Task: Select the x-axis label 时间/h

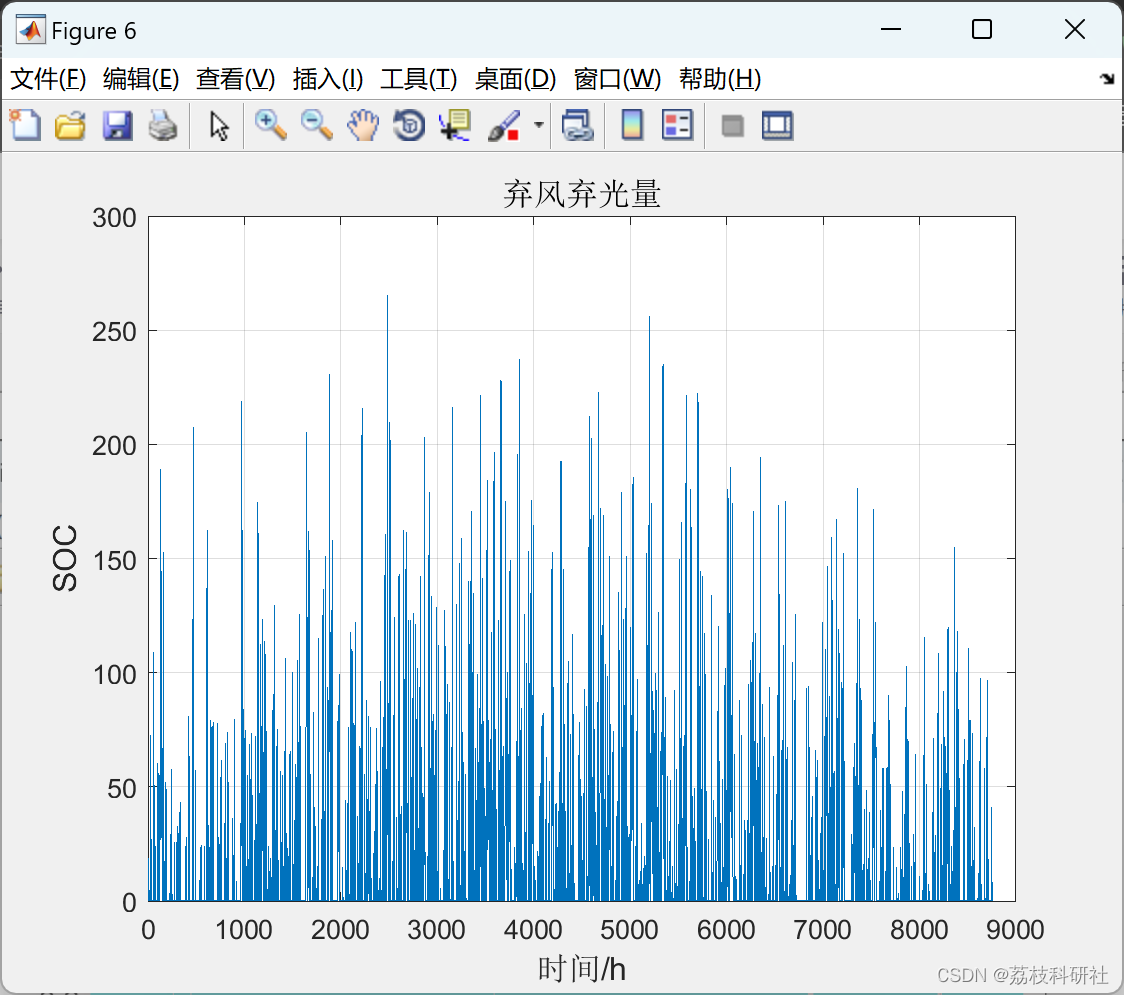Action: (x=581, y=968)
